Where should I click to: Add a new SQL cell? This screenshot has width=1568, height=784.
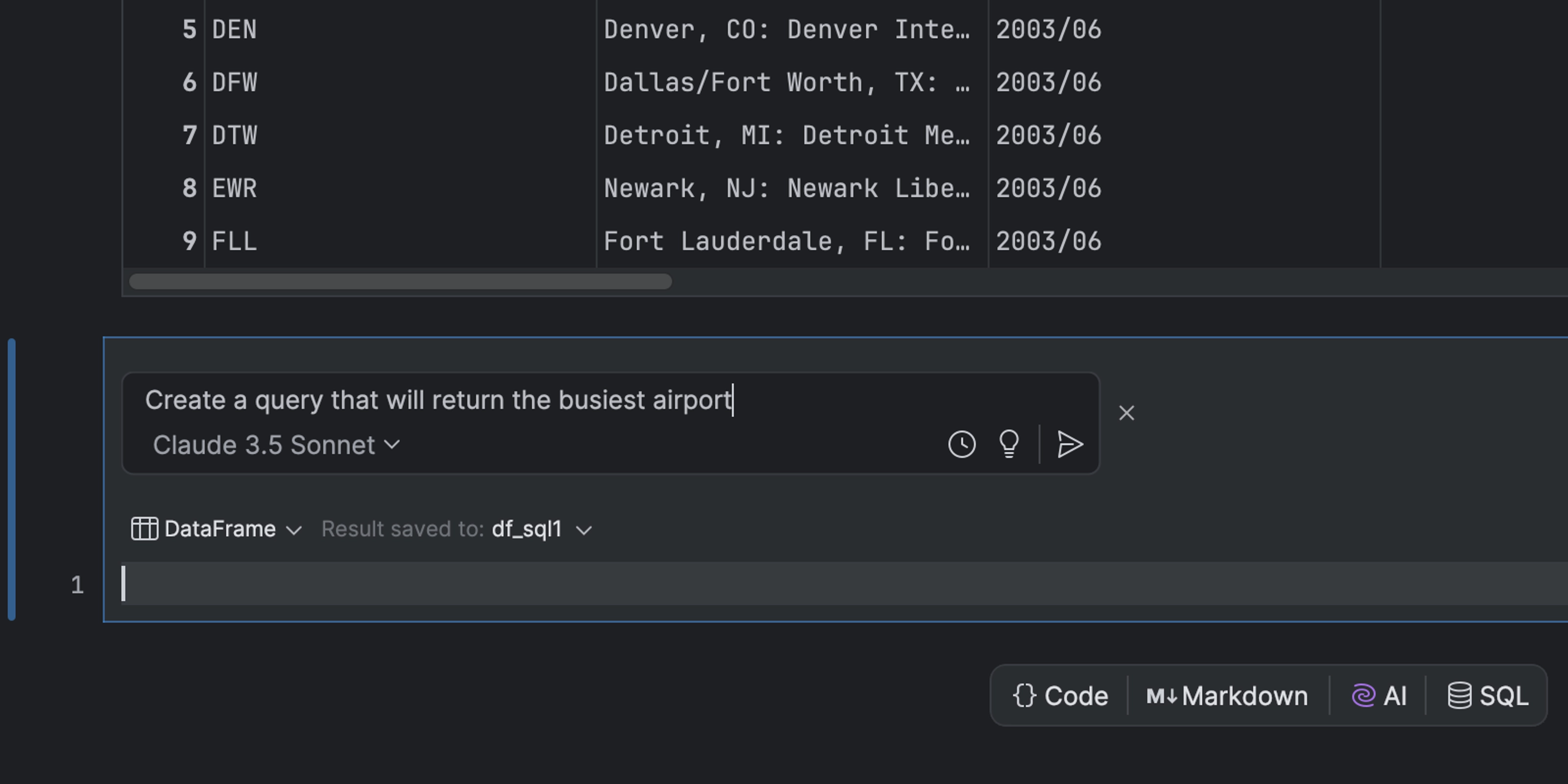(x=1488, y=696)
